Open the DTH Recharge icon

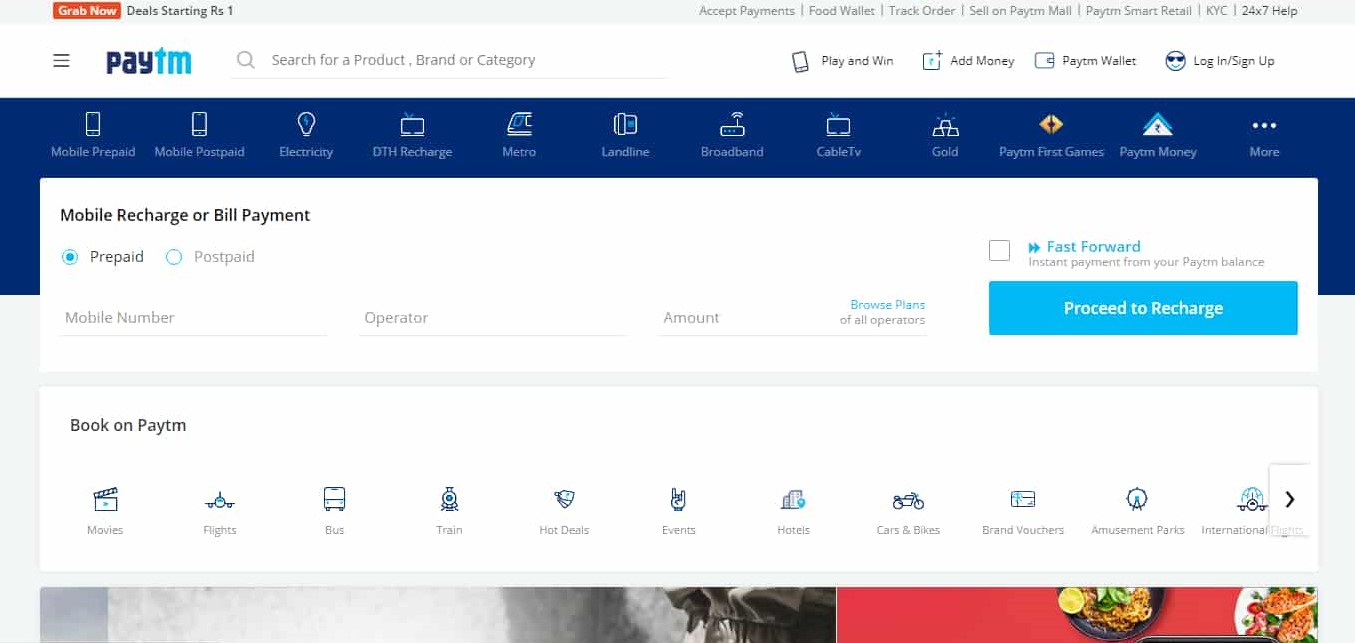[412, 124]
